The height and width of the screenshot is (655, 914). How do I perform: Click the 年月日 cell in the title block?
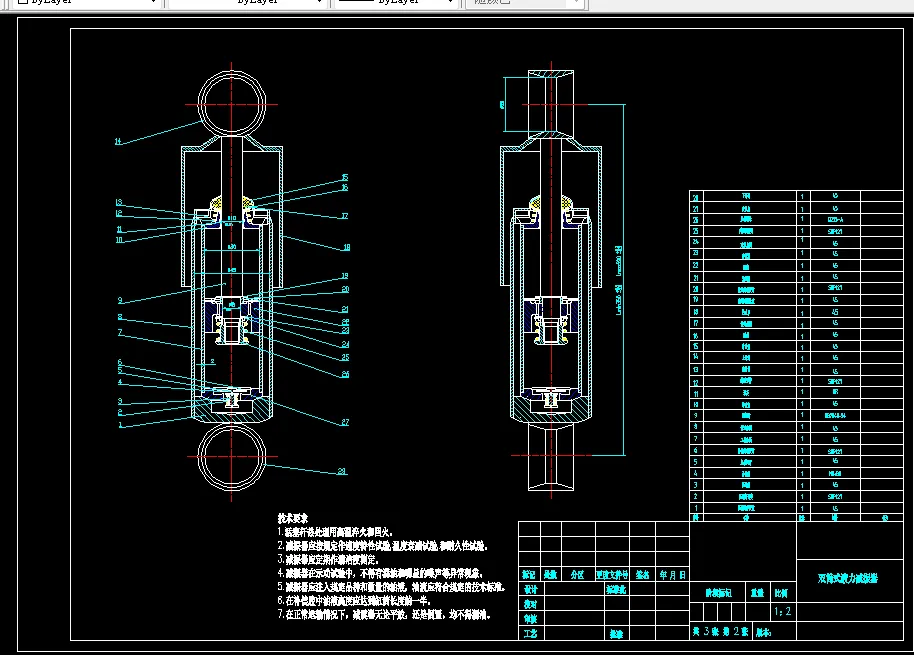click(673, 575)
